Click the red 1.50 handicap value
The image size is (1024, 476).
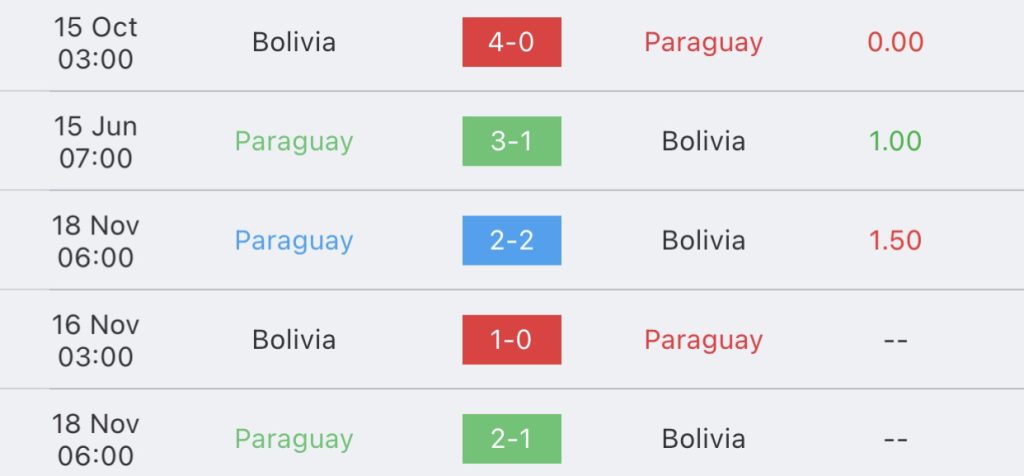point(895,241)
